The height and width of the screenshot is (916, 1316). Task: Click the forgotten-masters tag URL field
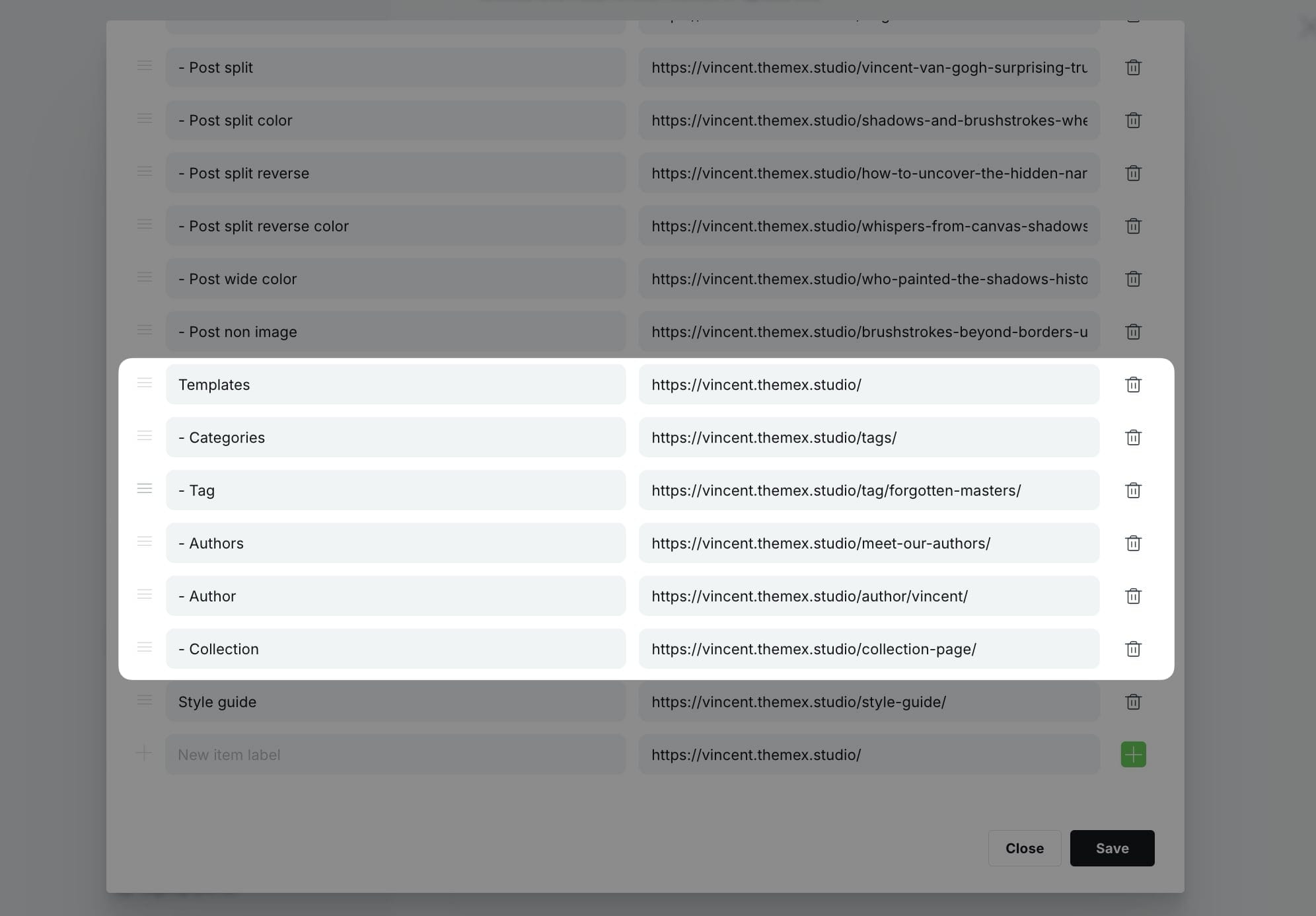pyautogui.click(x=869, y=490)
